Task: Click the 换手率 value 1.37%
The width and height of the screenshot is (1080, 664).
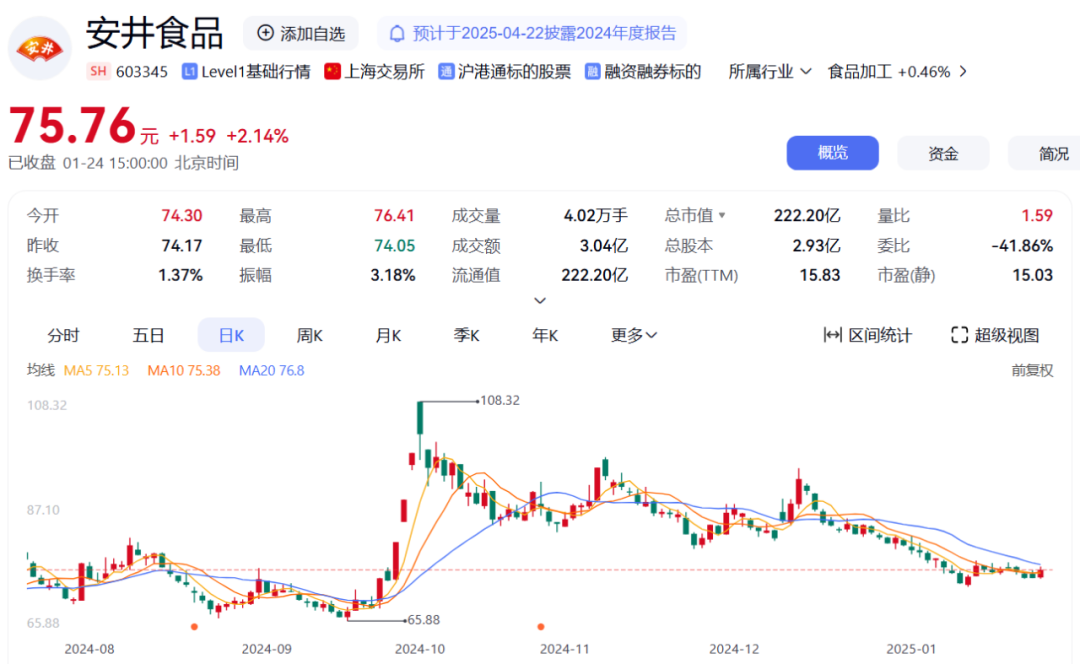Action: click(180, 275)
